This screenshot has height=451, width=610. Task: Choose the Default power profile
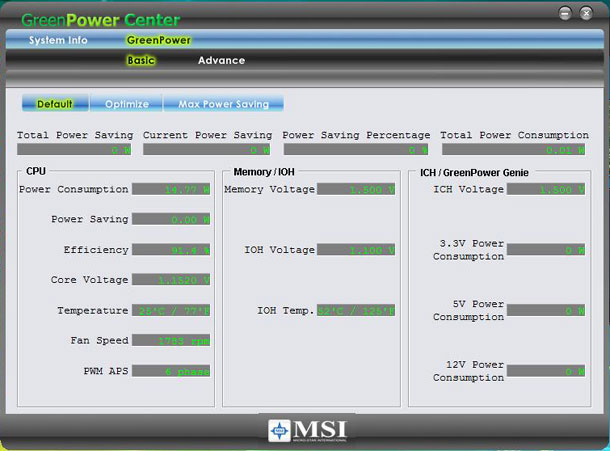(55, 104)
